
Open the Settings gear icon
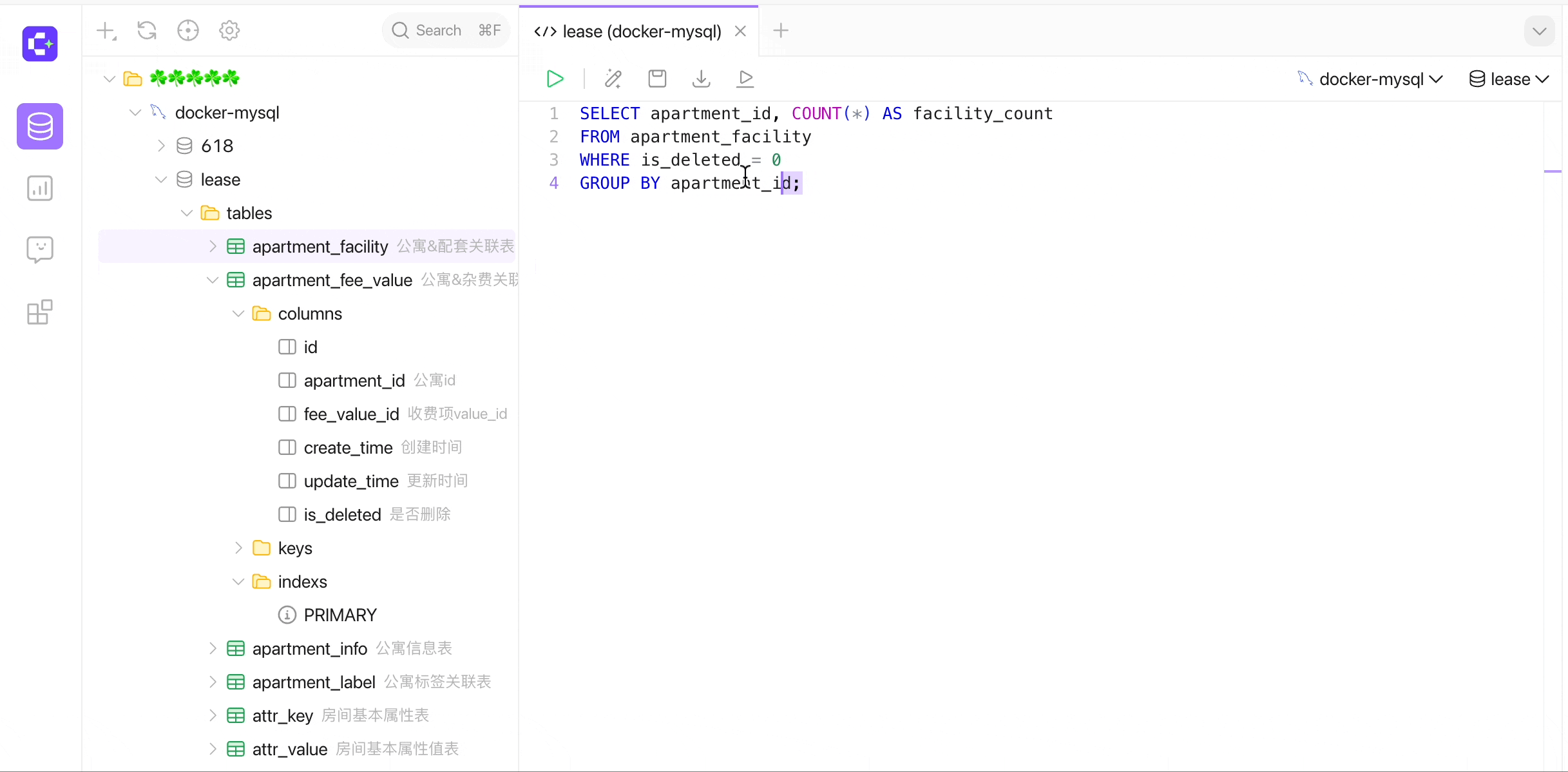(x=229, y=31)
